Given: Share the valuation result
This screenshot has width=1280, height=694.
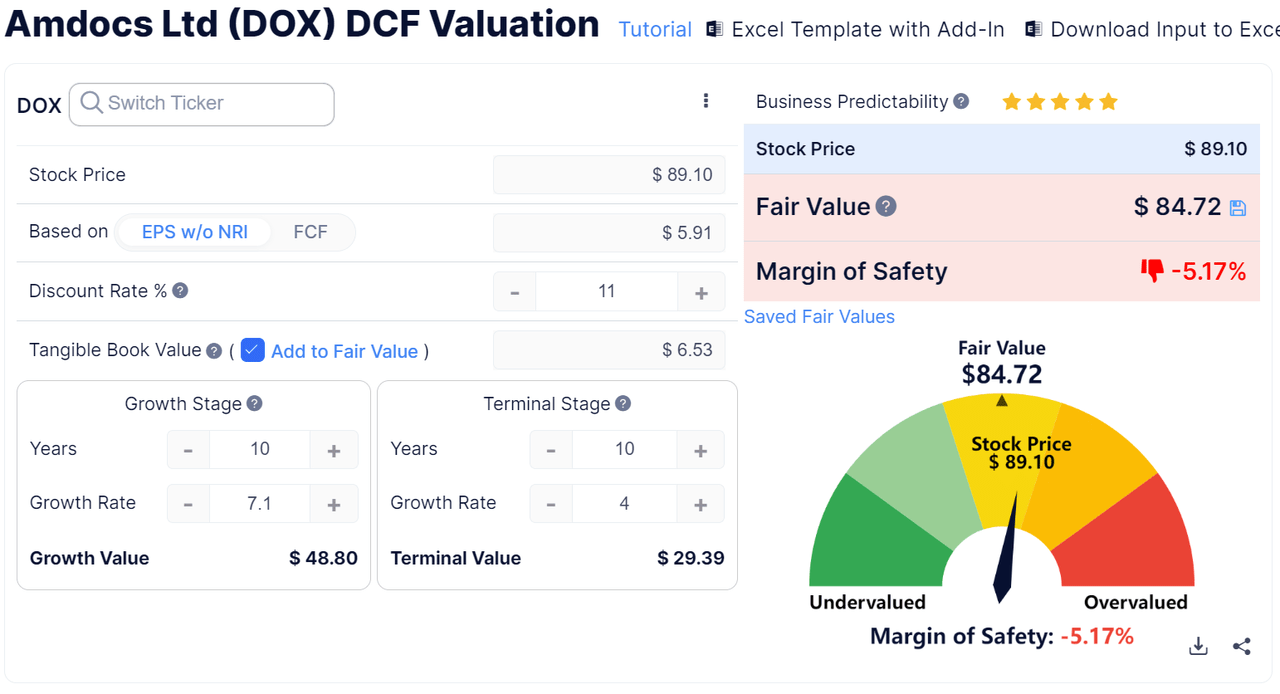Looking at the screenshot, I should (1242, 646).
